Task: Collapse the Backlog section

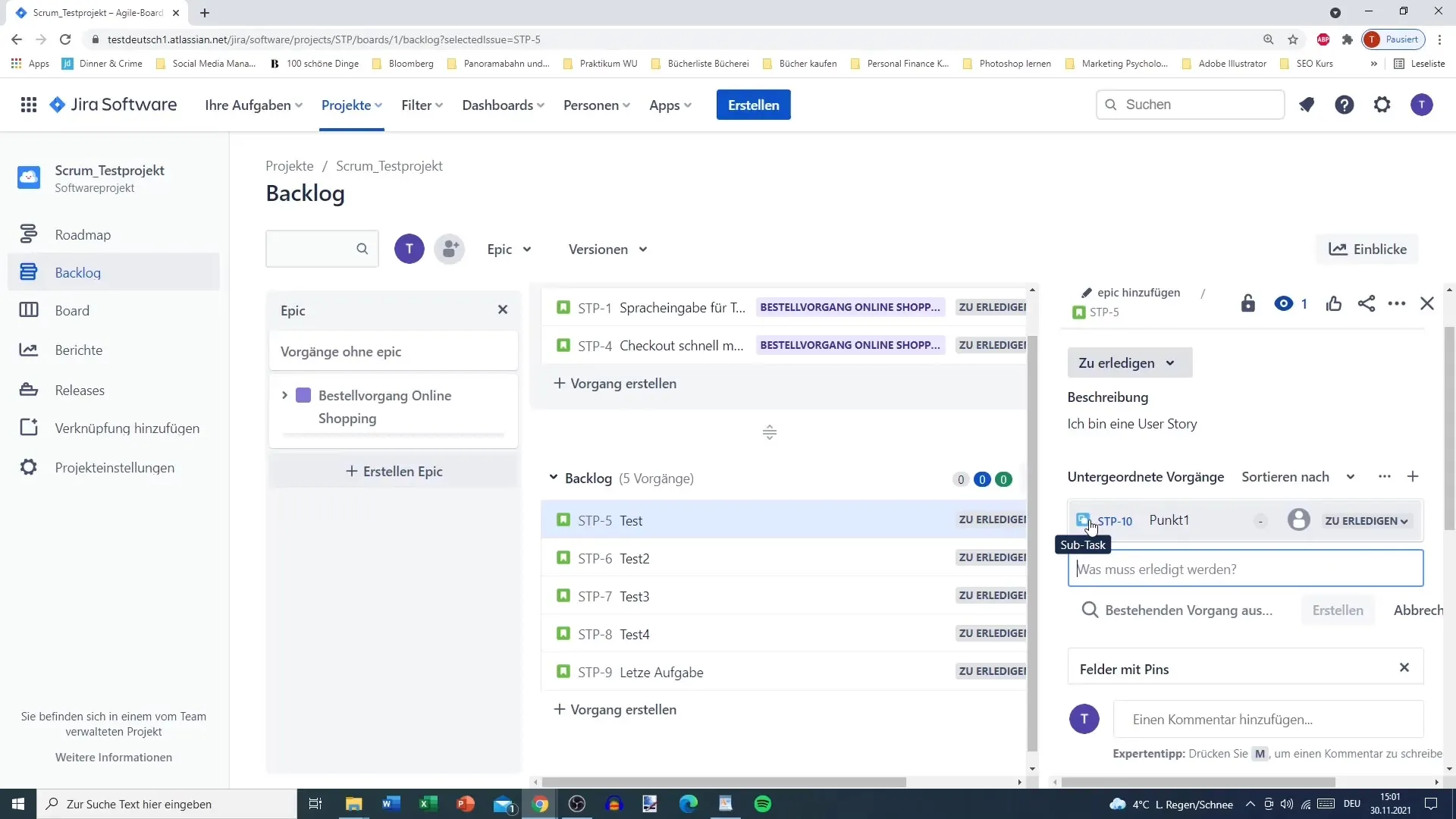Action: click(553, 478)
